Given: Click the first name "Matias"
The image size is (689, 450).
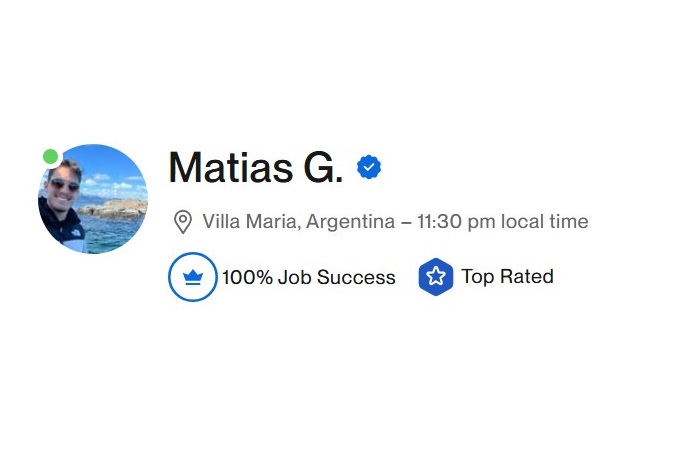Looking at the screenshot, I should click(x=231, y=168).
